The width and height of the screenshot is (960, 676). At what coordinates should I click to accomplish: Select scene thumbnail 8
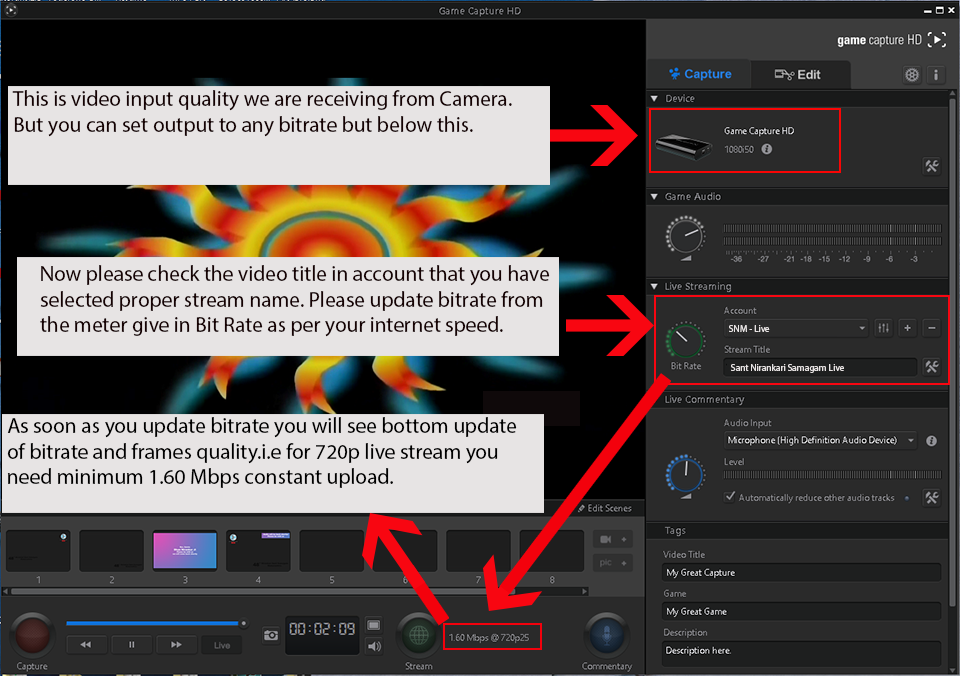[x=552, y=550]
